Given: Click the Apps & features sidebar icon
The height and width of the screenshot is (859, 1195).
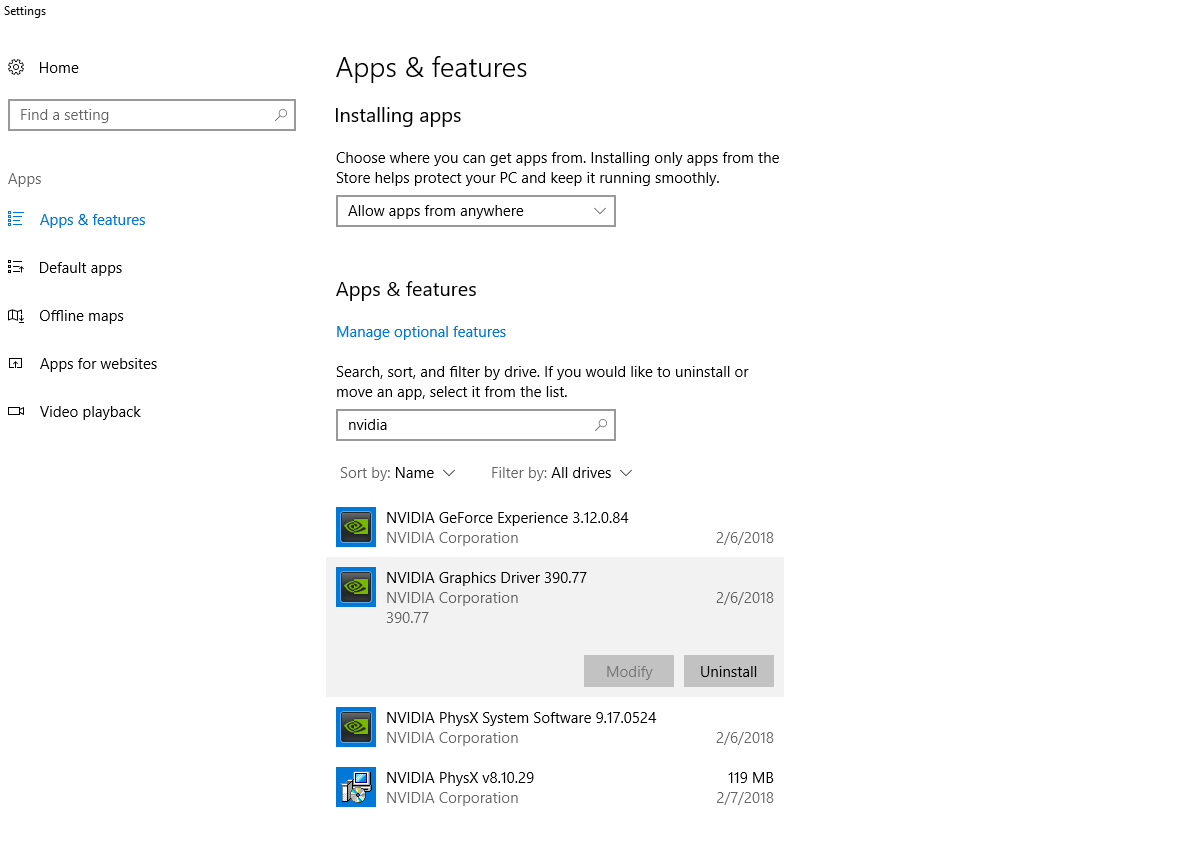Looking at the screenshot, I should 15,219.
